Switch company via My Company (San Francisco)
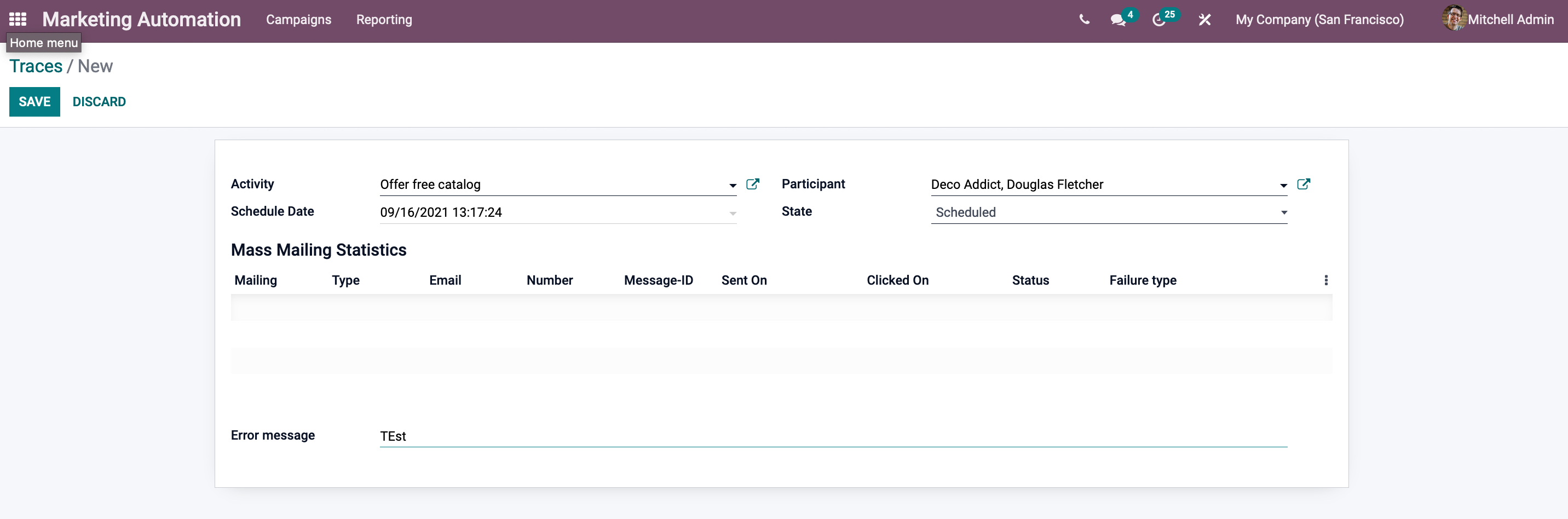The height and width of the screenshot is (519, 1568). (x=1319, y=20)
